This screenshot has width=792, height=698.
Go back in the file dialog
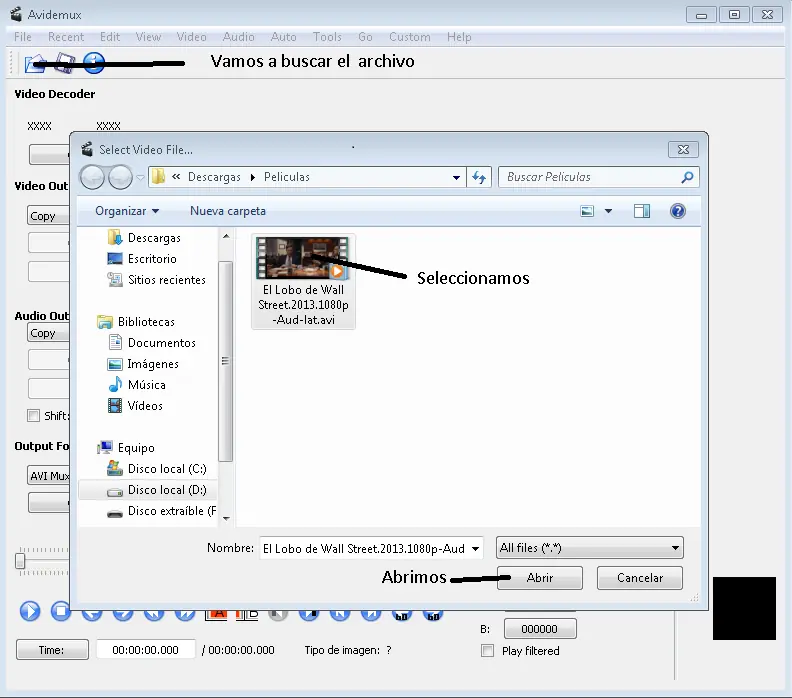92,177
